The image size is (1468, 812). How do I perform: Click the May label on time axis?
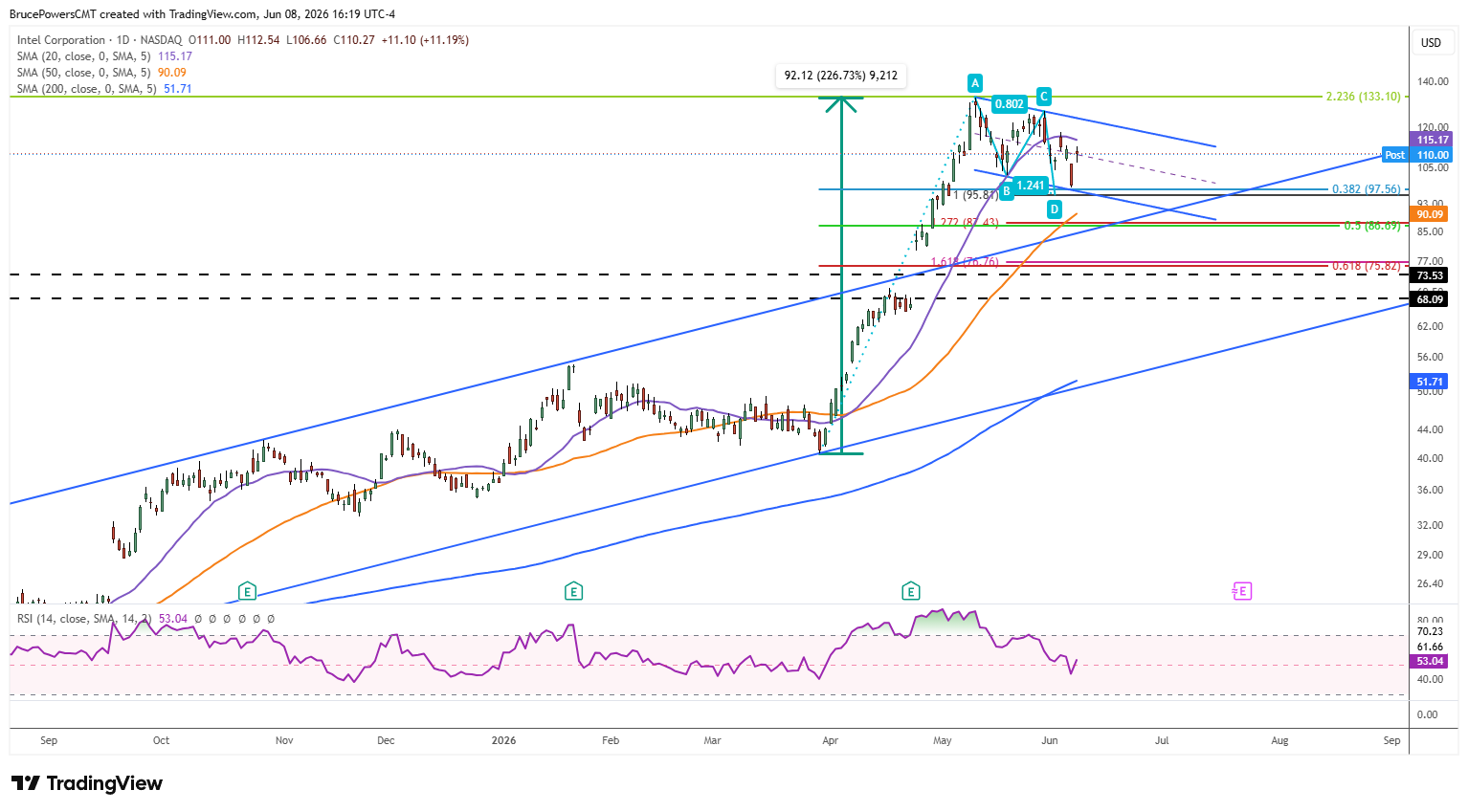(x=943, y=740)
